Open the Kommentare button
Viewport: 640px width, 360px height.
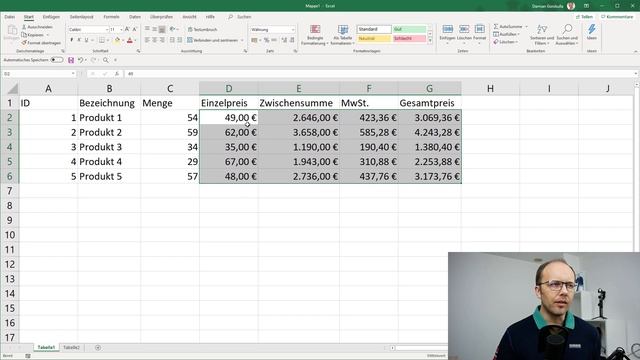point(617,17)
